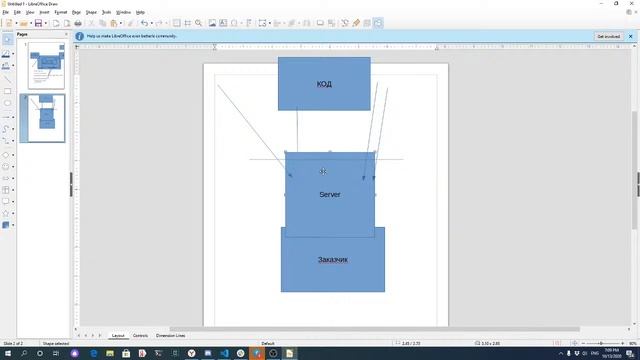Toggle Glue Points editing
This screenshot has width=640, height=360.
point(356,23)
